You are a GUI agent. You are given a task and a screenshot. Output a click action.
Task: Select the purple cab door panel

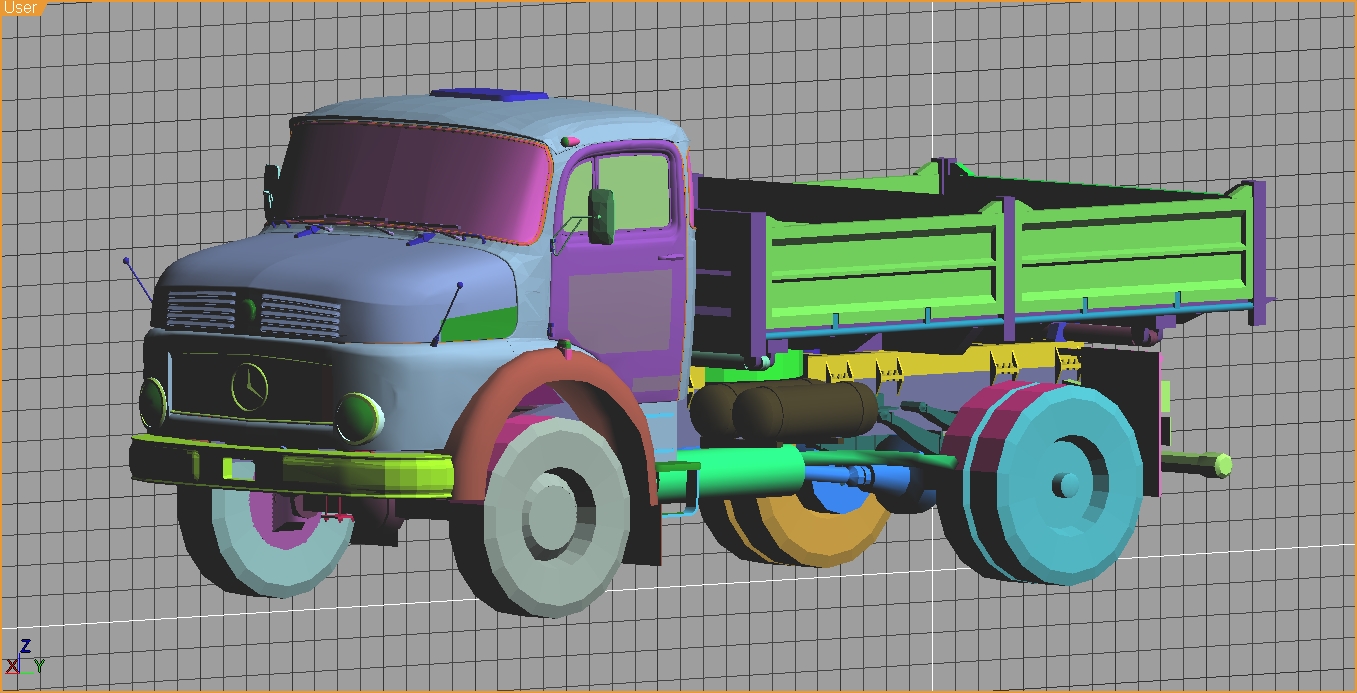(x=615, y=300)
